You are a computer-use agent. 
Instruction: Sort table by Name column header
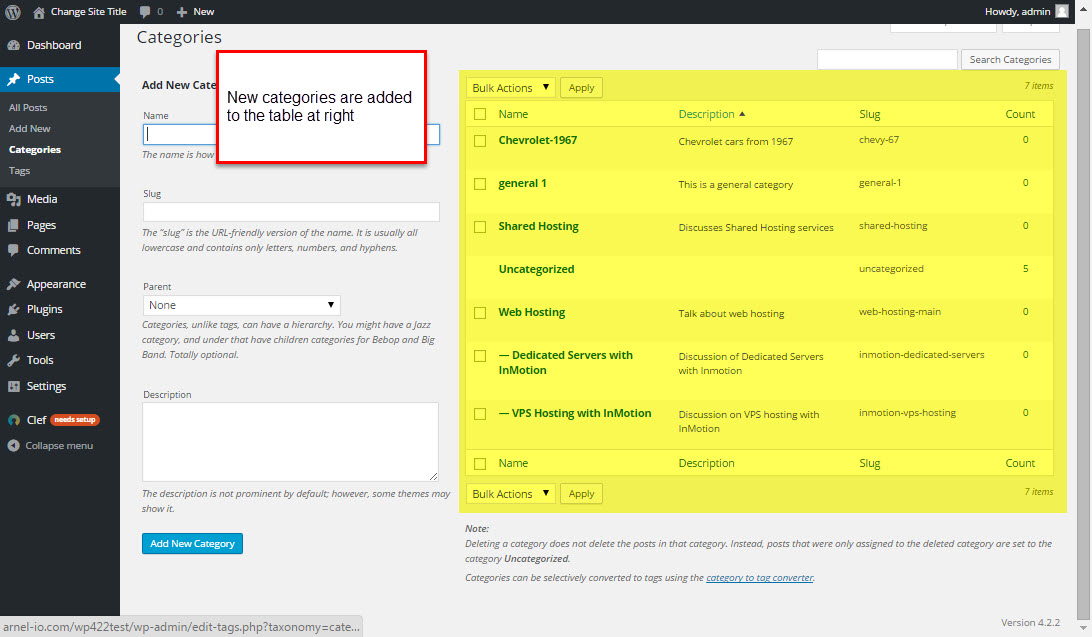513,114
